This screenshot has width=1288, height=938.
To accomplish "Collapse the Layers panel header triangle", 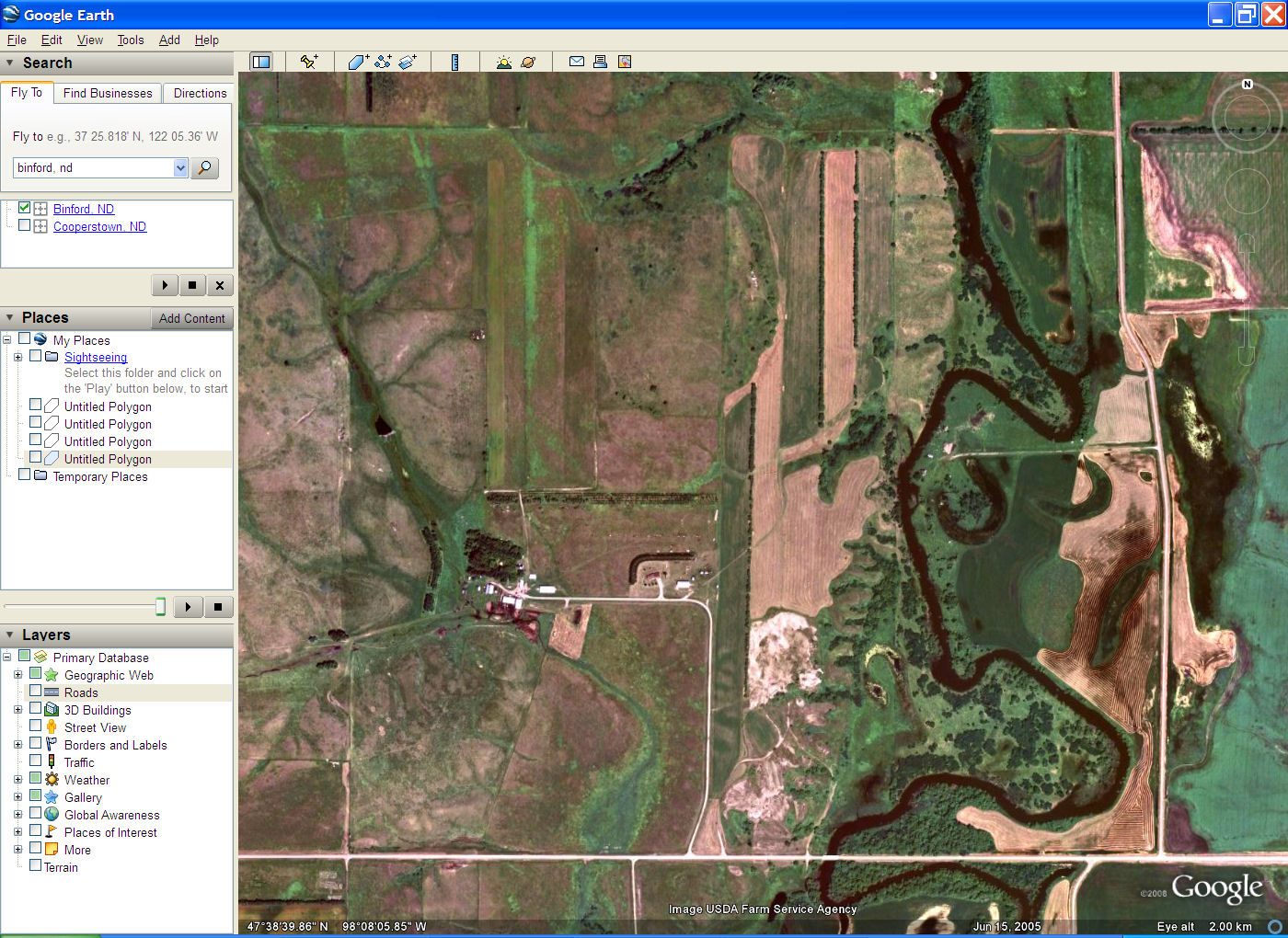I will 10,635.
